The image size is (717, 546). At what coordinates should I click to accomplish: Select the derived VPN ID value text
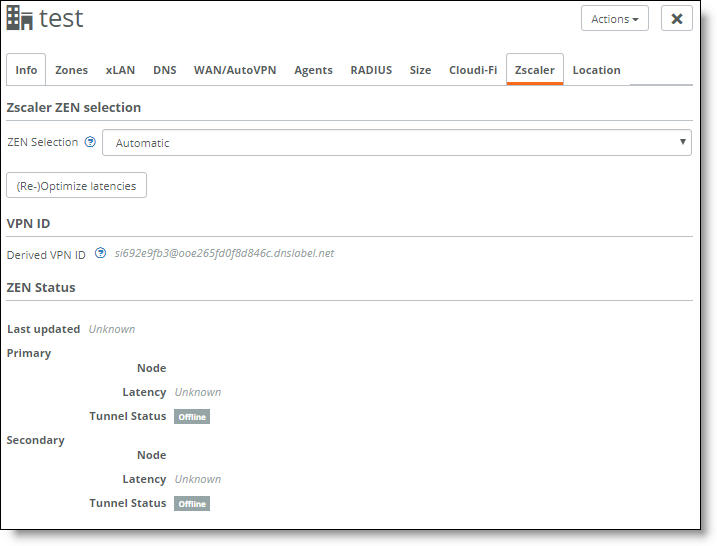224,253
